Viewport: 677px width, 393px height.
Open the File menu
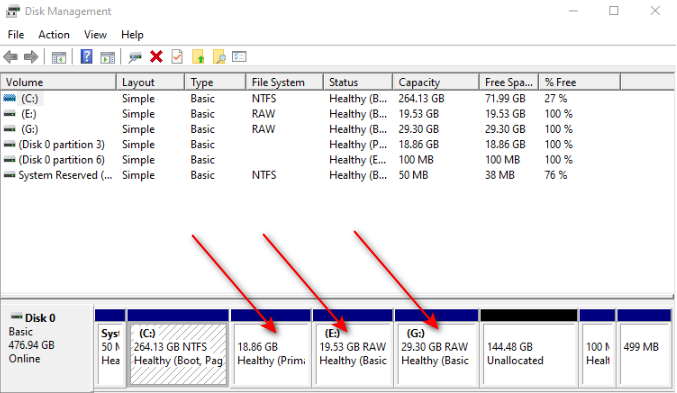pyautogui.click(x=16, y=35)
